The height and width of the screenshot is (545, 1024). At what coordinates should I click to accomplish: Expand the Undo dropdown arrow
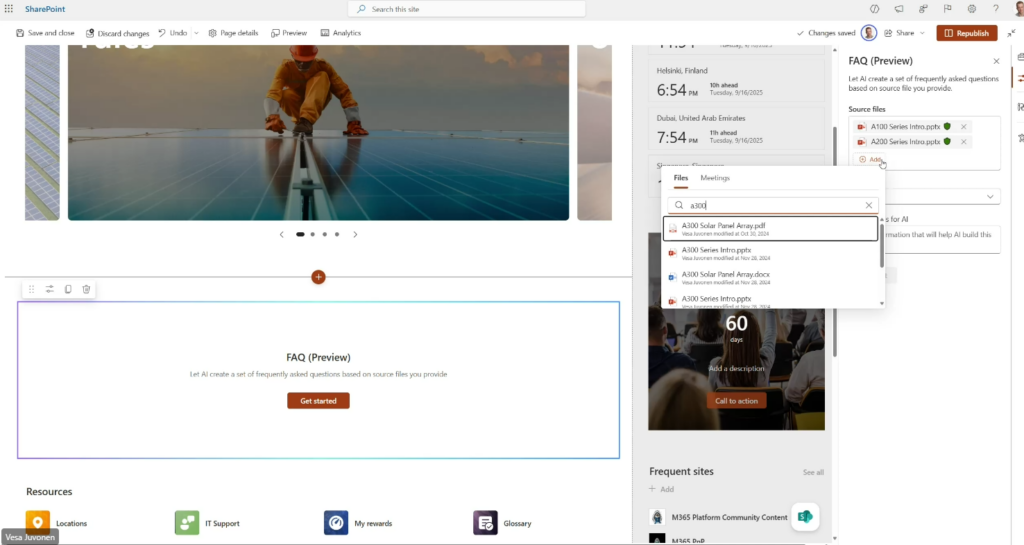pyautogui.click(x=196, y=33)
